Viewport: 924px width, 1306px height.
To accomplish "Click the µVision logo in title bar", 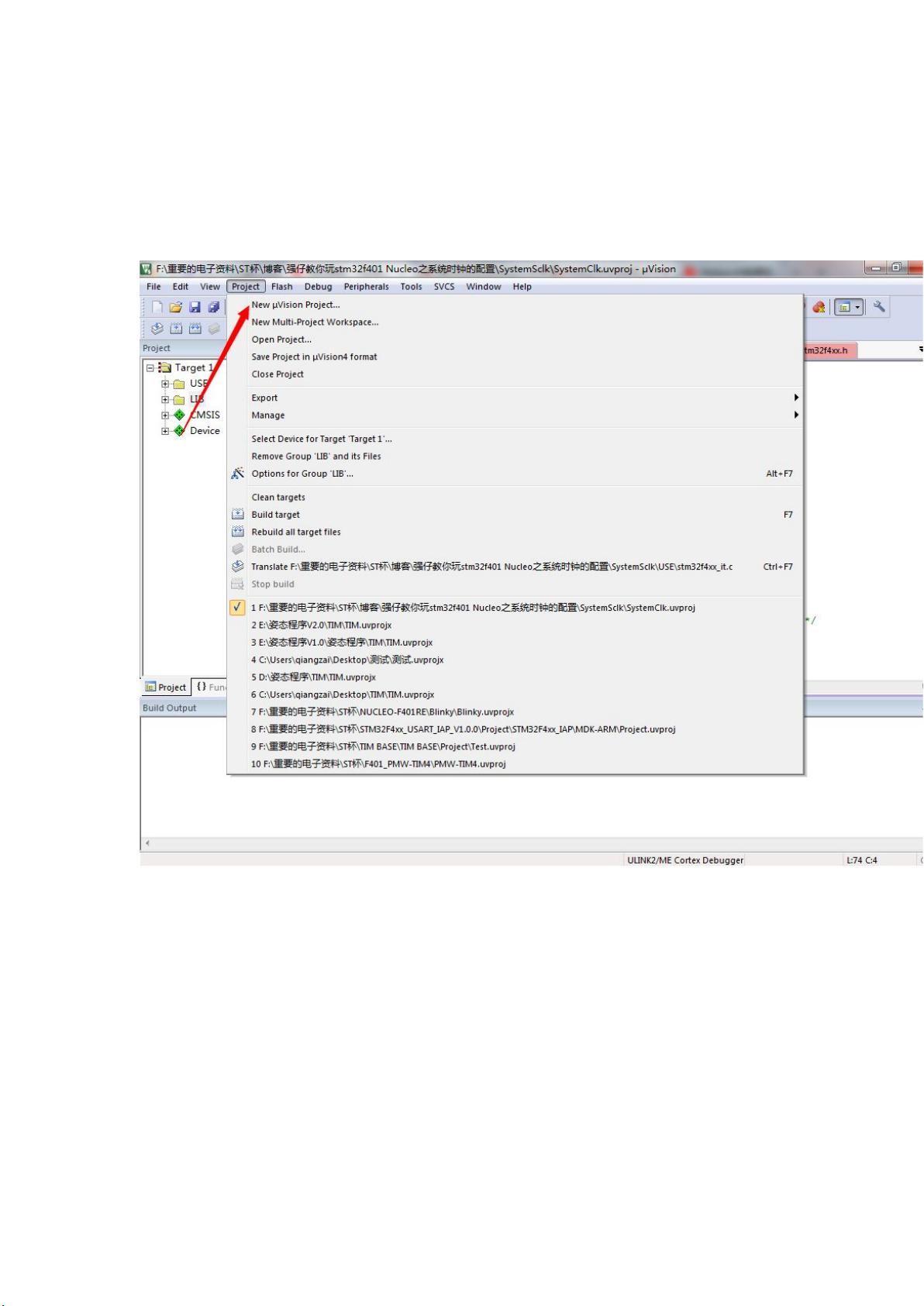I will [146, 269].
